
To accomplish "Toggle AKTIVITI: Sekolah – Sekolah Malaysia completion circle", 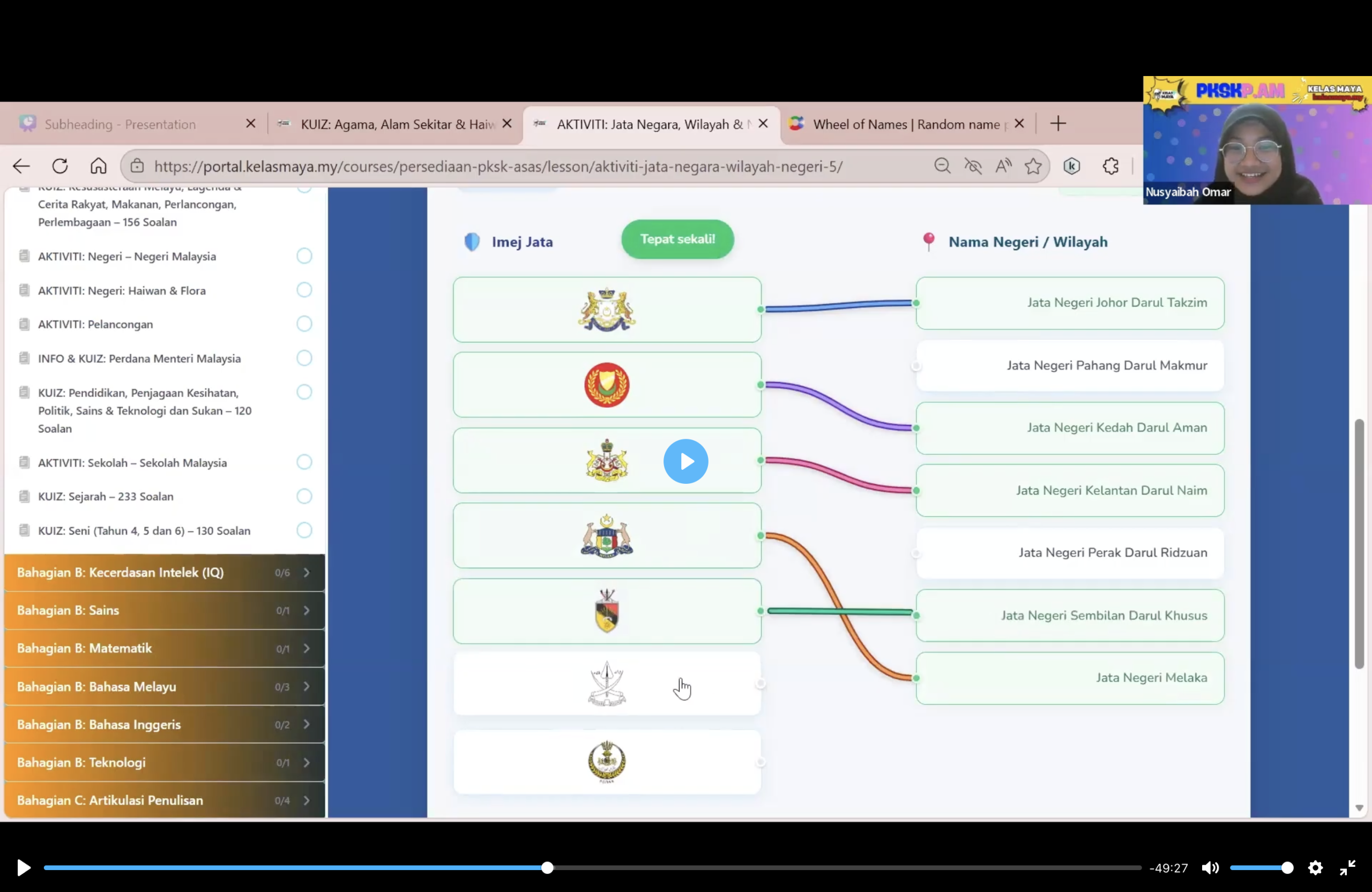I will [x=304, y=462].
